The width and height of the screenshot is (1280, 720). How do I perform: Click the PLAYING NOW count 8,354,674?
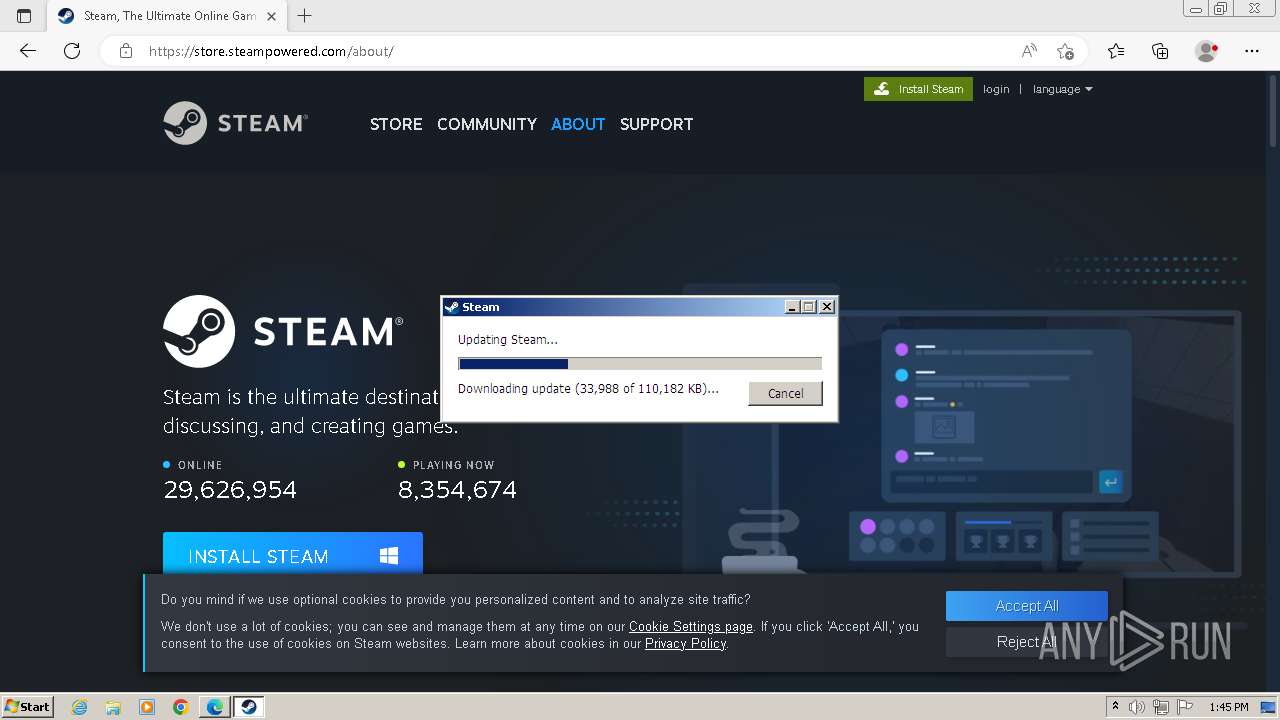coord(457,490)
